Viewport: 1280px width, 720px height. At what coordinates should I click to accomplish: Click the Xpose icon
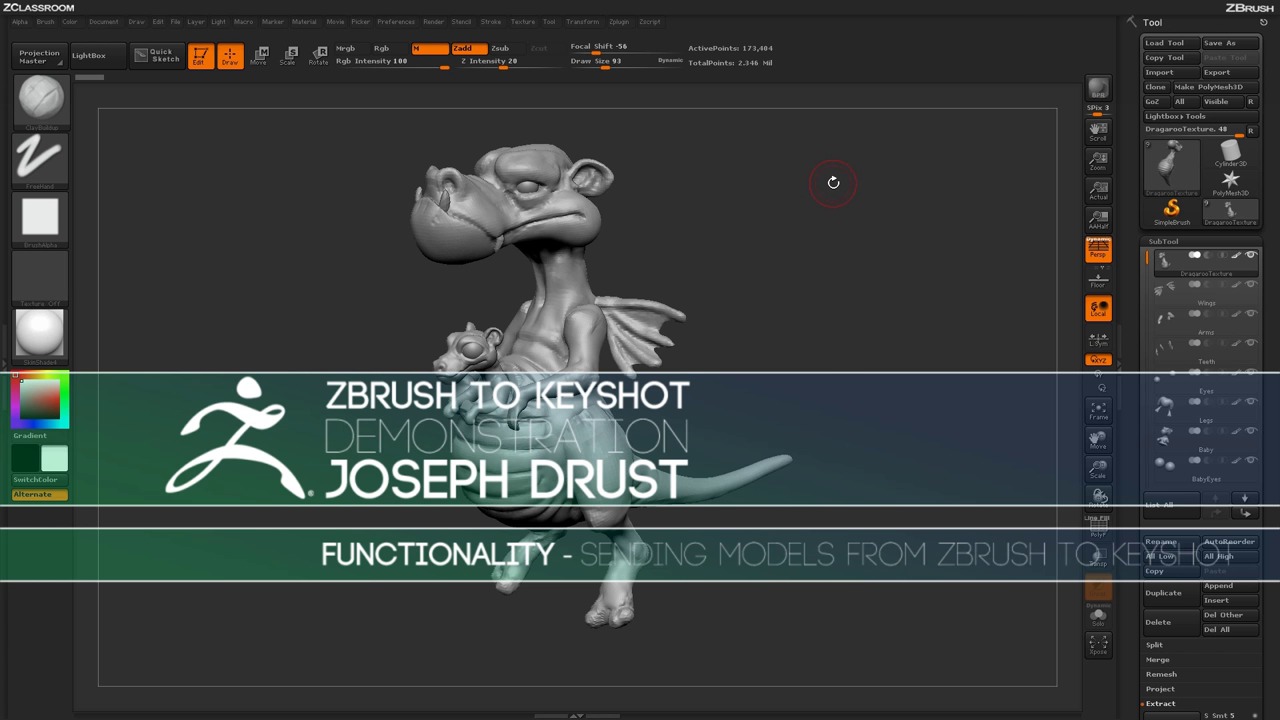coord(1098,645)
